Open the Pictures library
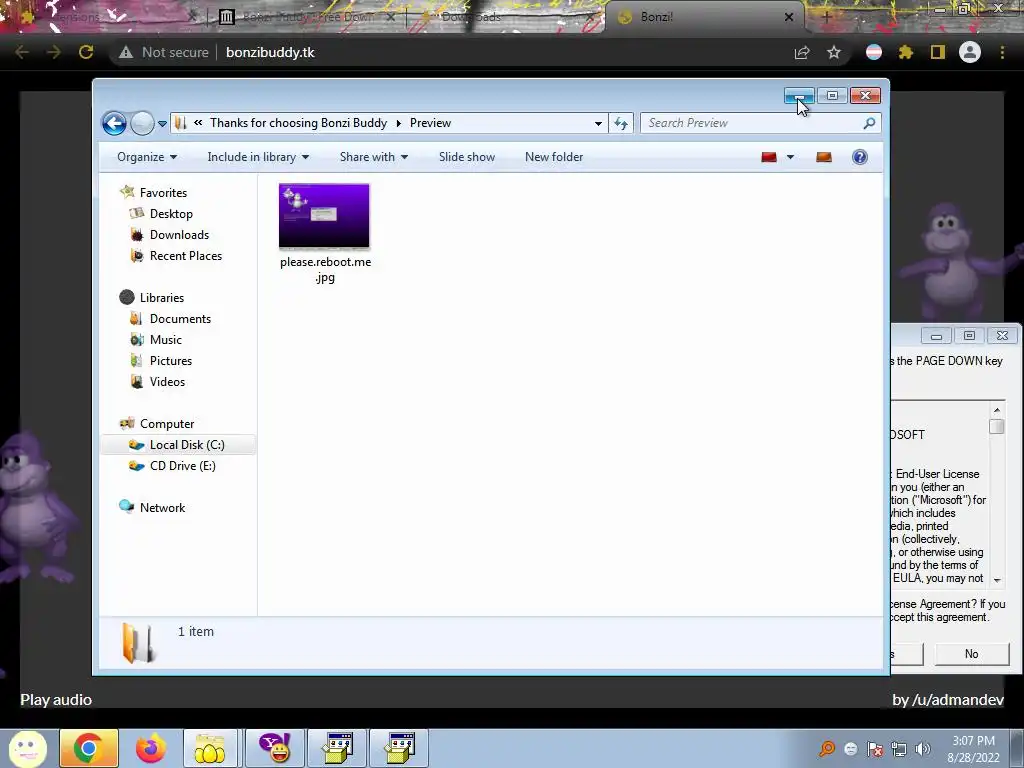 pos(170,360)
